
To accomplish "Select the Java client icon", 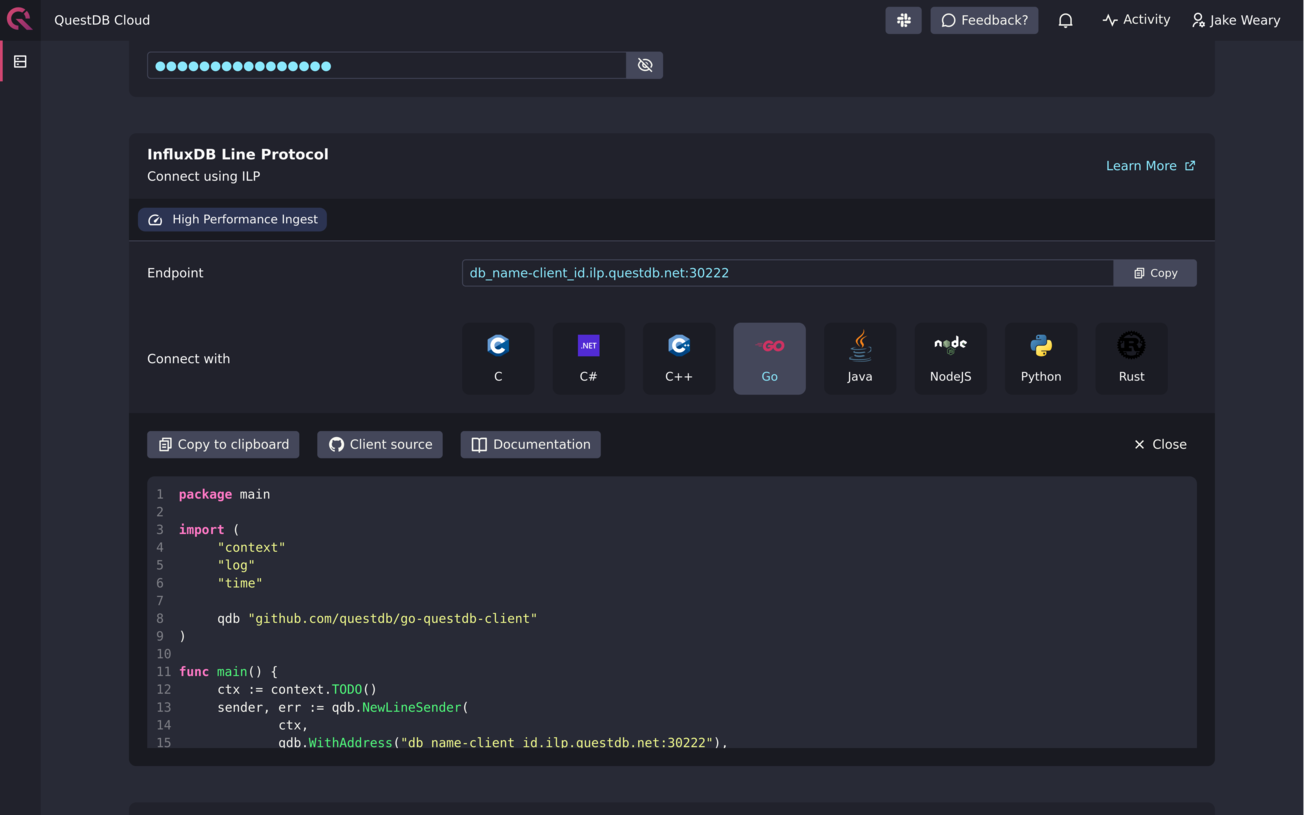I will point(860,358).
